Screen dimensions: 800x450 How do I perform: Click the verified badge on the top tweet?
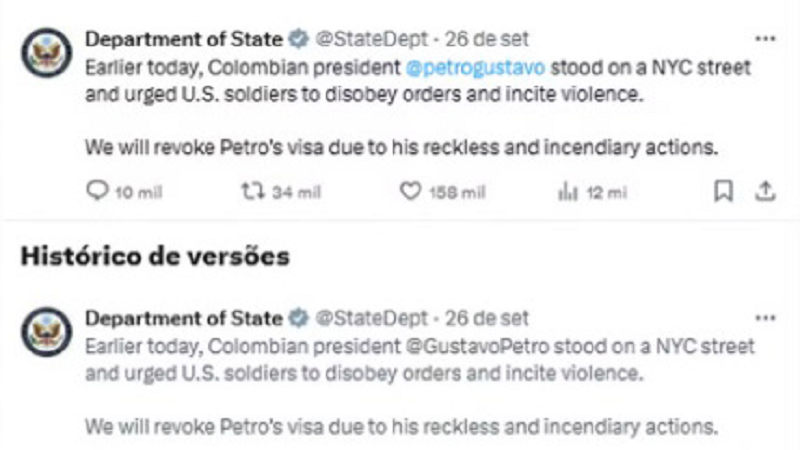[x=298, y=39]
